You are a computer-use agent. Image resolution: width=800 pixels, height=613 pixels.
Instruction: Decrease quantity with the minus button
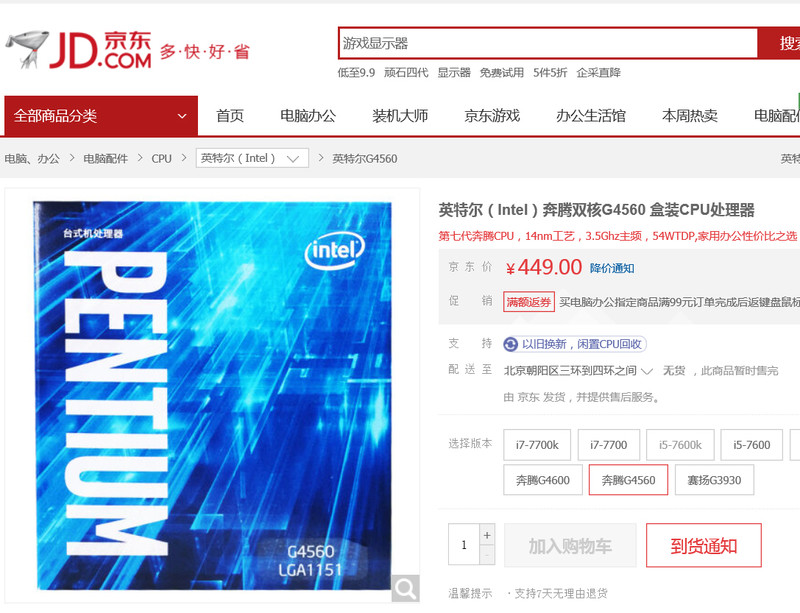487,555
